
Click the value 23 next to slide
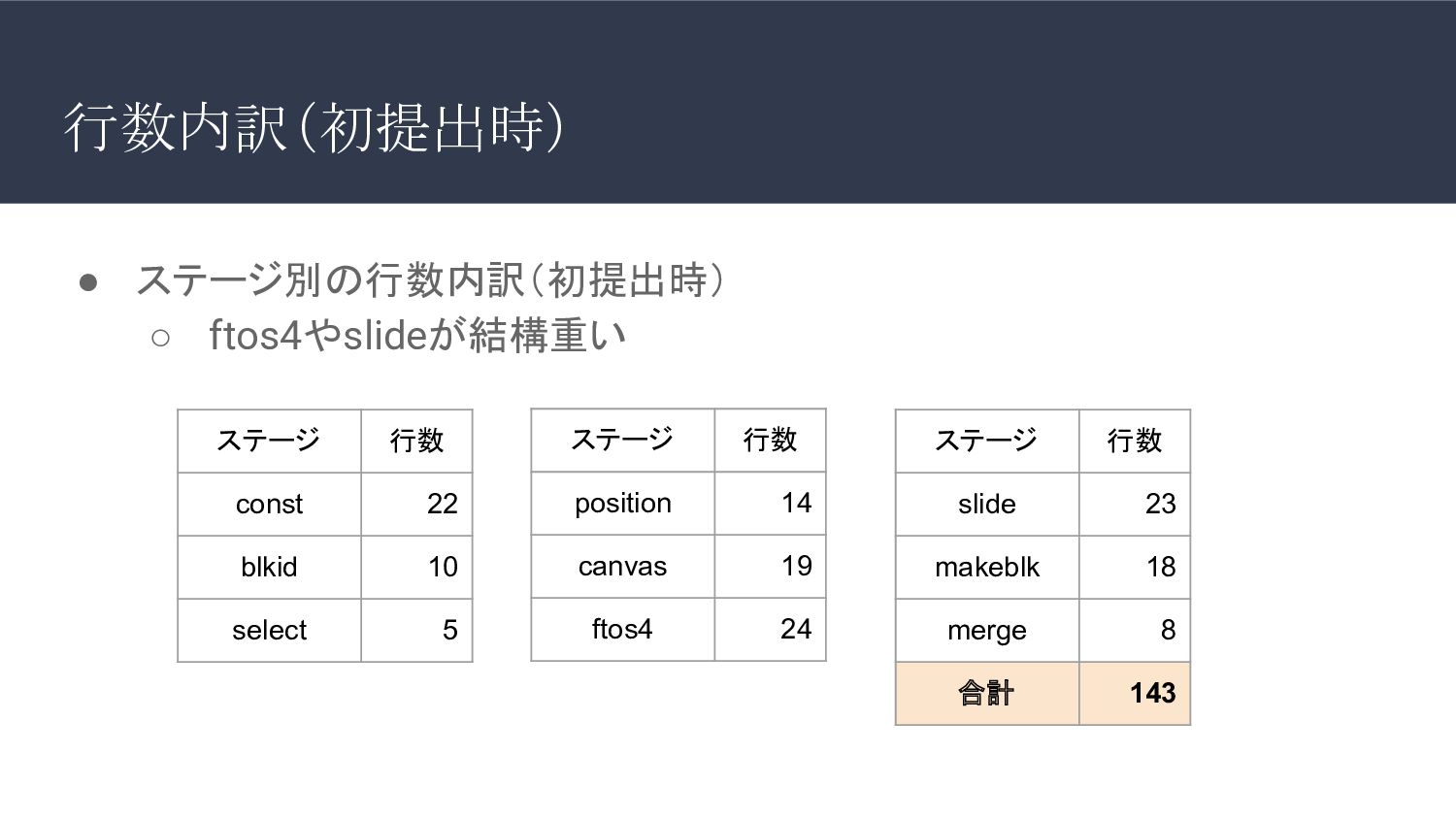pos(1135,505)
